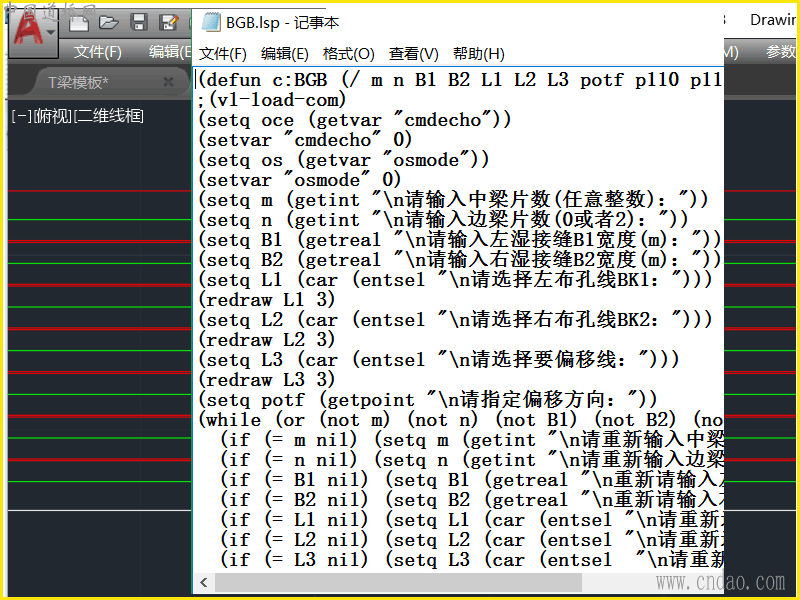This screenshot has width=800, height=600.
Task: Click the line starting '(if (= L3 nil)'
Action: pos(471,560)
